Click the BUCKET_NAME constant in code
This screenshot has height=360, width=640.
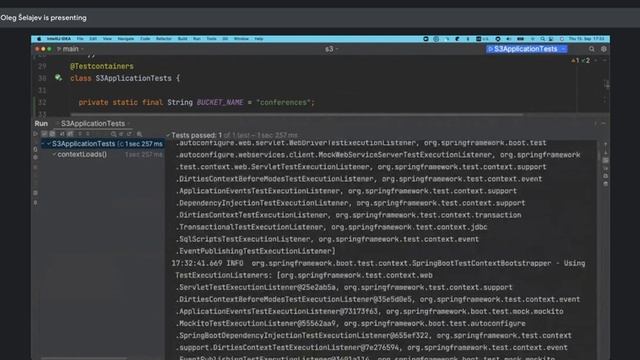[220, 102]
